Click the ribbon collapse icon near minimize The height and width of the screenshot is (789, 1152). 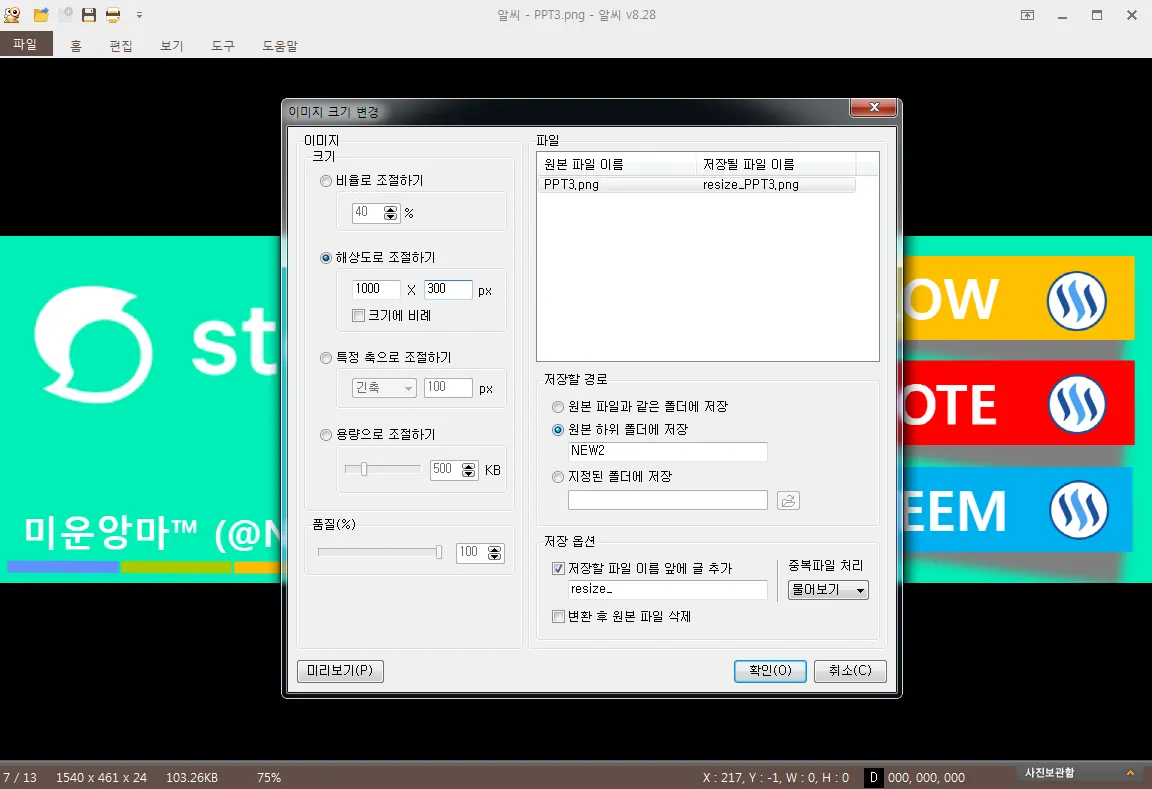[x=1027, y=15]
